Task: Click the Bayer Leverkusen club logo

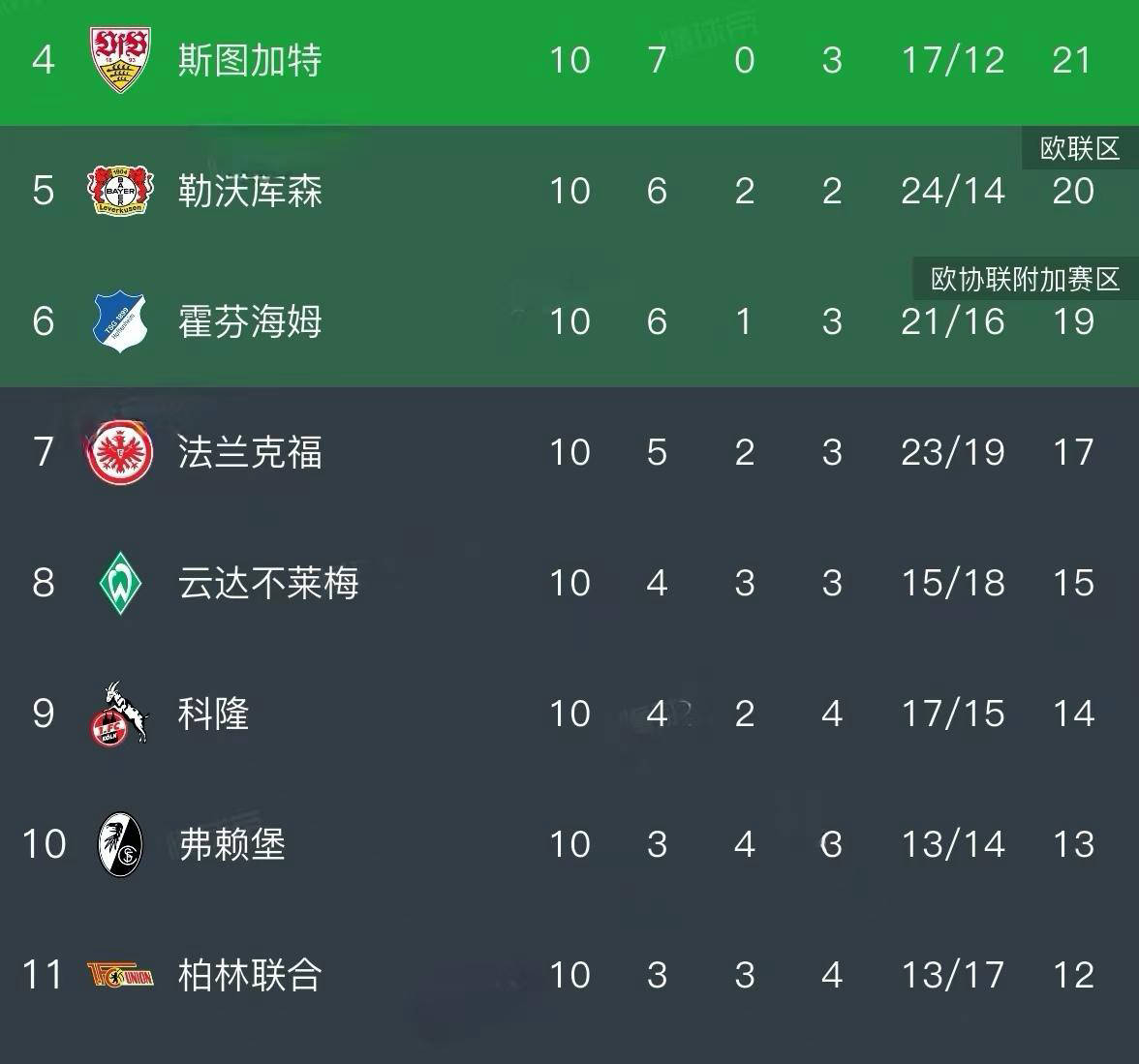Action: coord(120,190)
